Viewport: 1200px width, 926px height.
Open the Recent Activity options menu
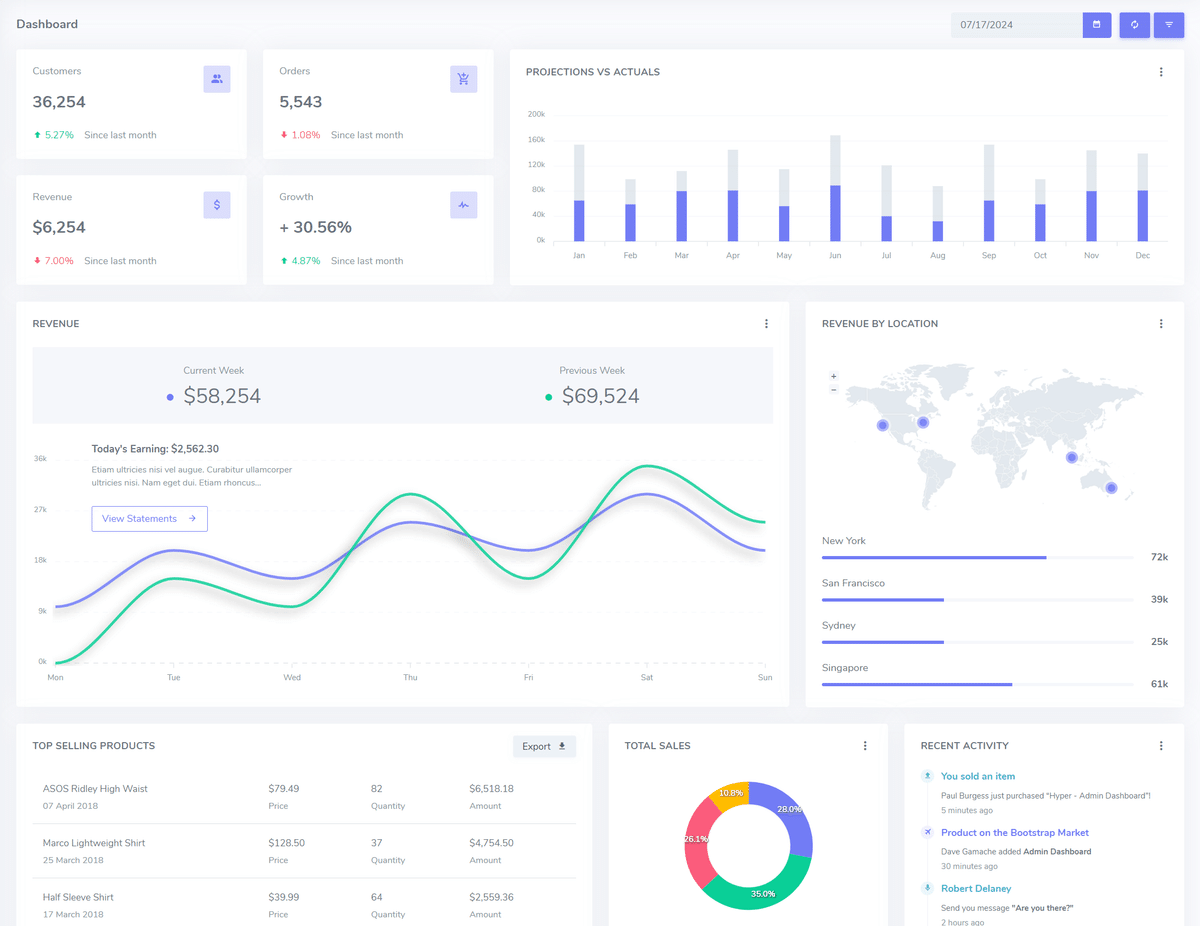pos(1161,746)
